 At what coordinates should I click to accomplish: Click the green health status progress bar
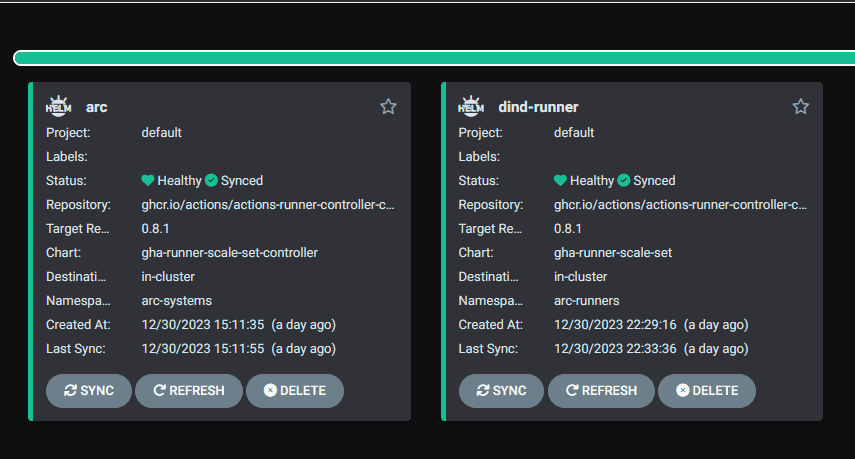click(x=434, y=58)
